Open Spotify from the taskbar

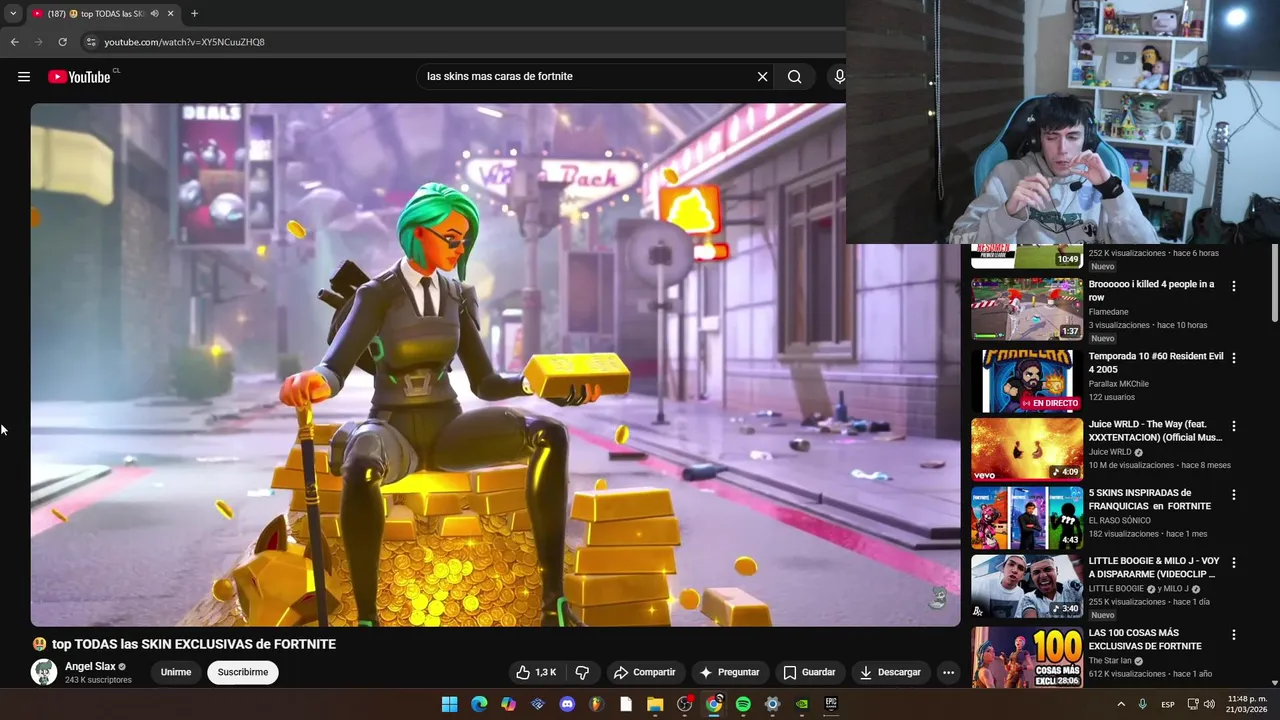pos(743,704)
